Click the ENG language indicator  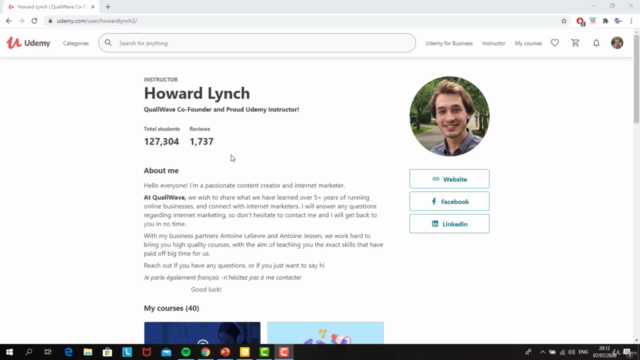tap(583, 352)
